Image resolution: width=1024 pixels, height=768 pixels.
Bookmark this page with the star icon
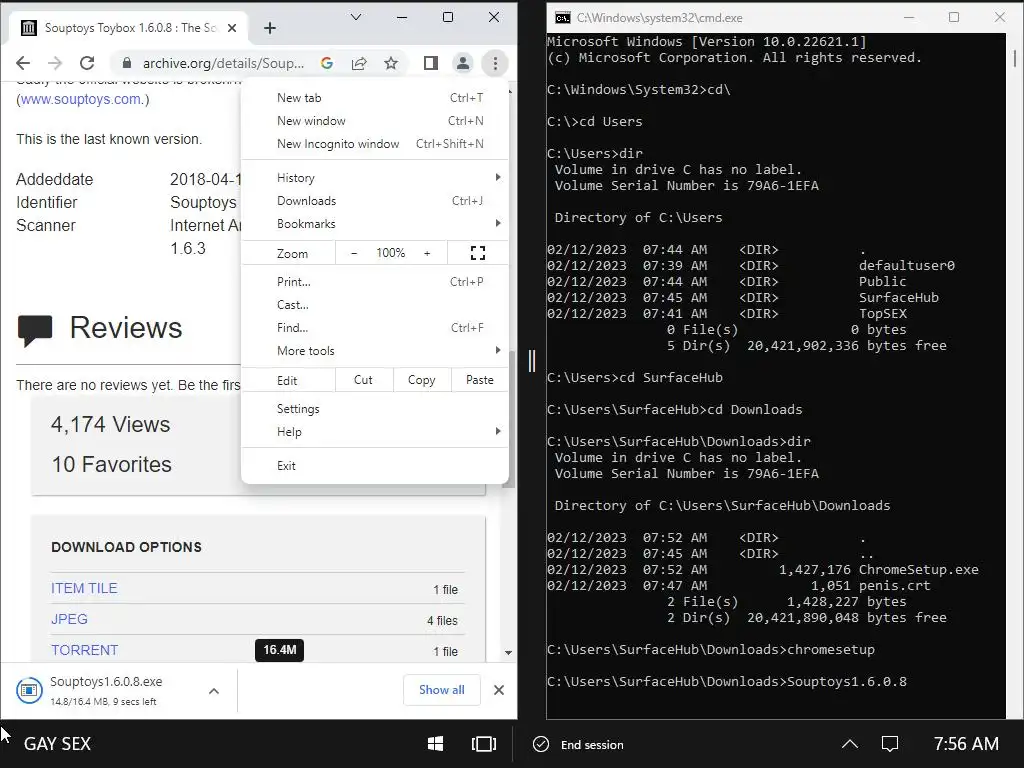tap(391, 63)
